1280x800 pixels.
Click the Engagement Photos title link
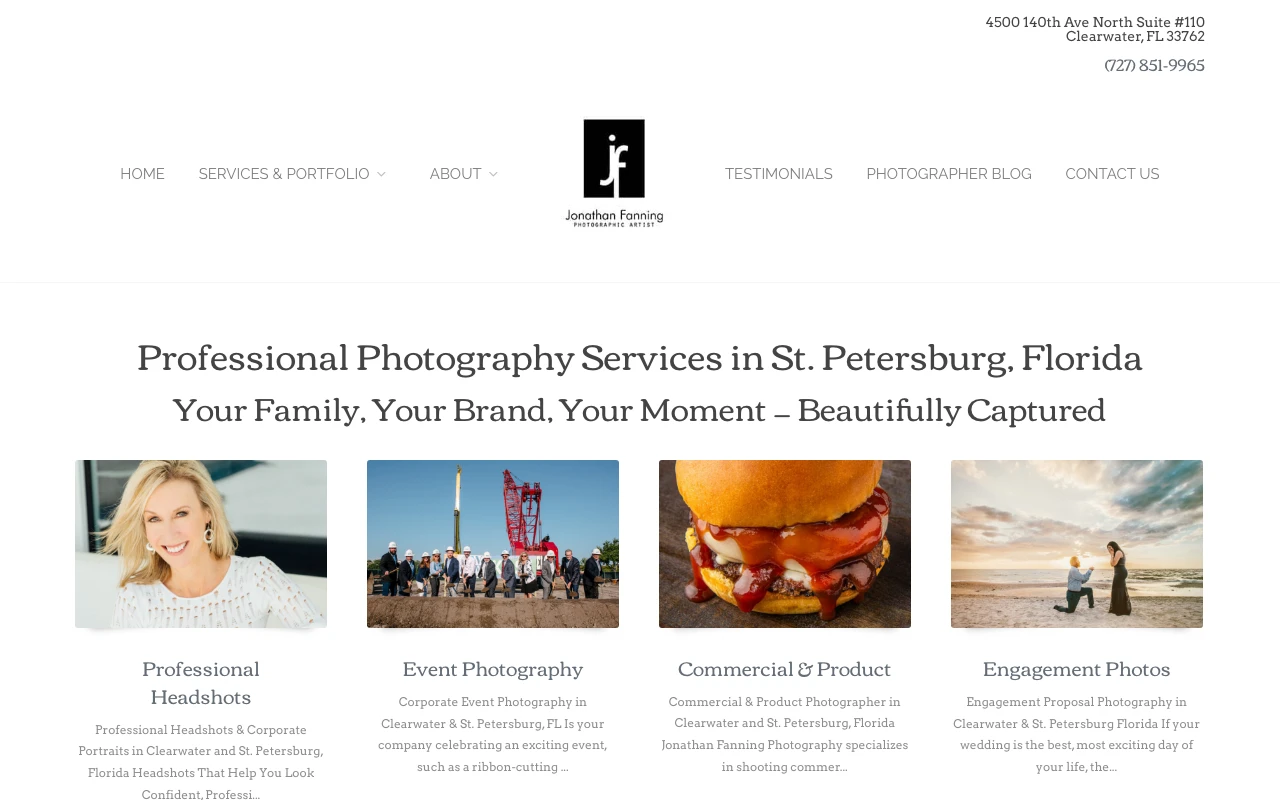(x=1077, y=668)
